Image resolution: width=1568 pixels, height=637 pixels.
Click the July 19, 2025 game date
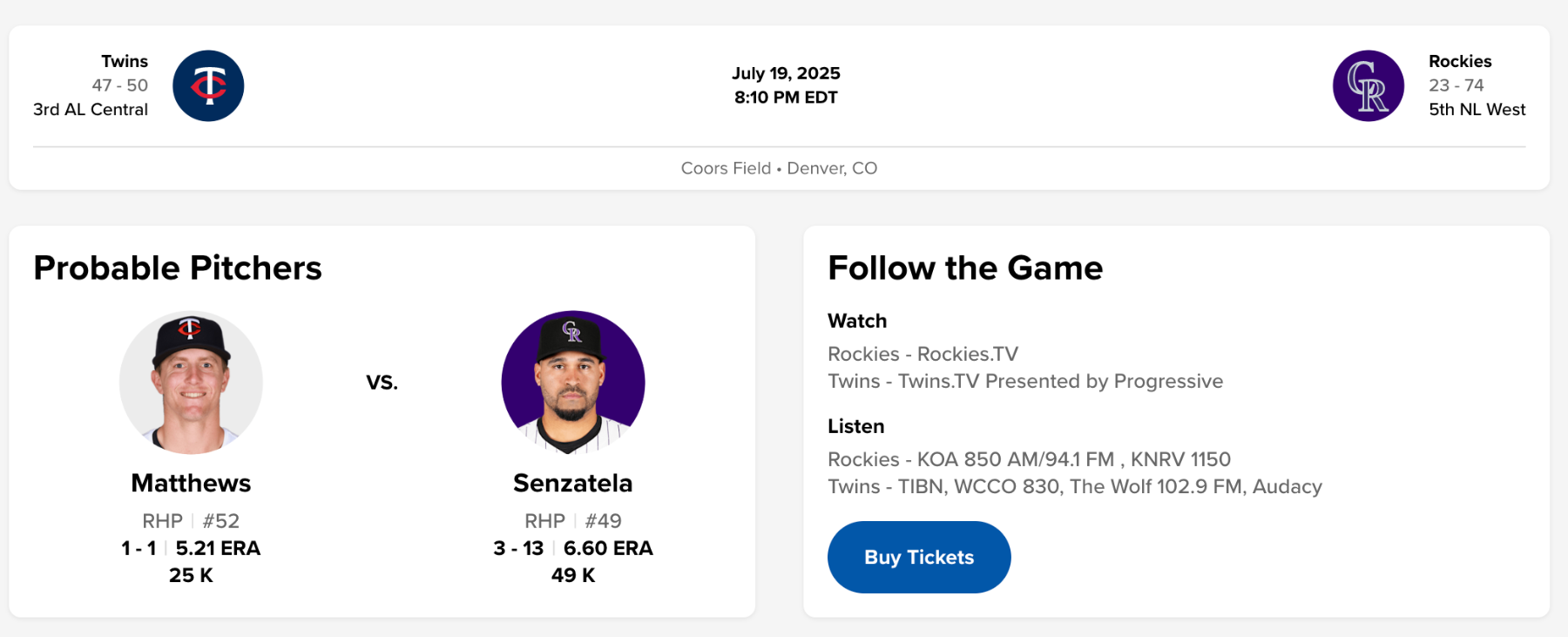(x=786, y=73)
